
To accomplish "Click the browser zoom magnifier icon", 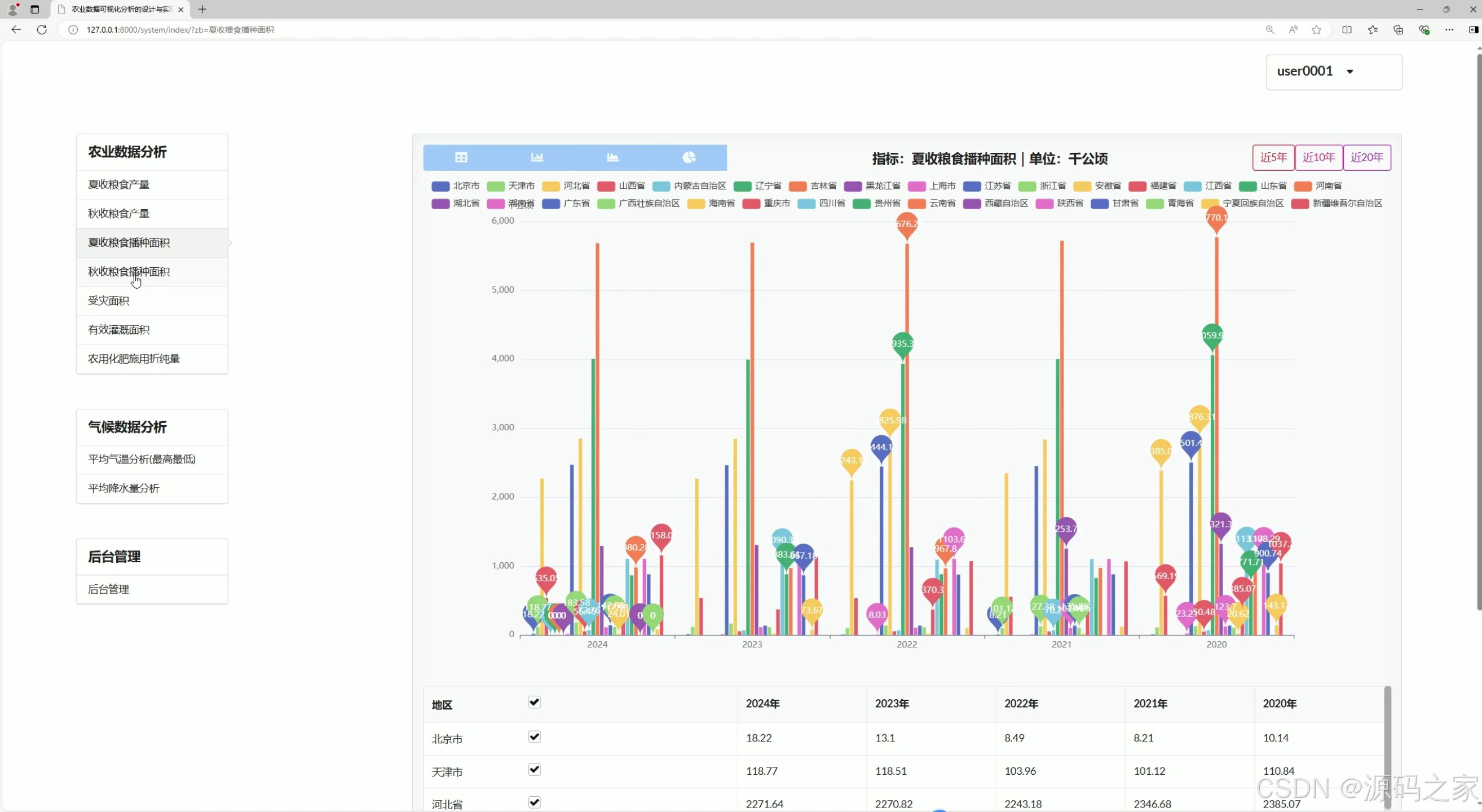I will click(x=1270, y=30).
